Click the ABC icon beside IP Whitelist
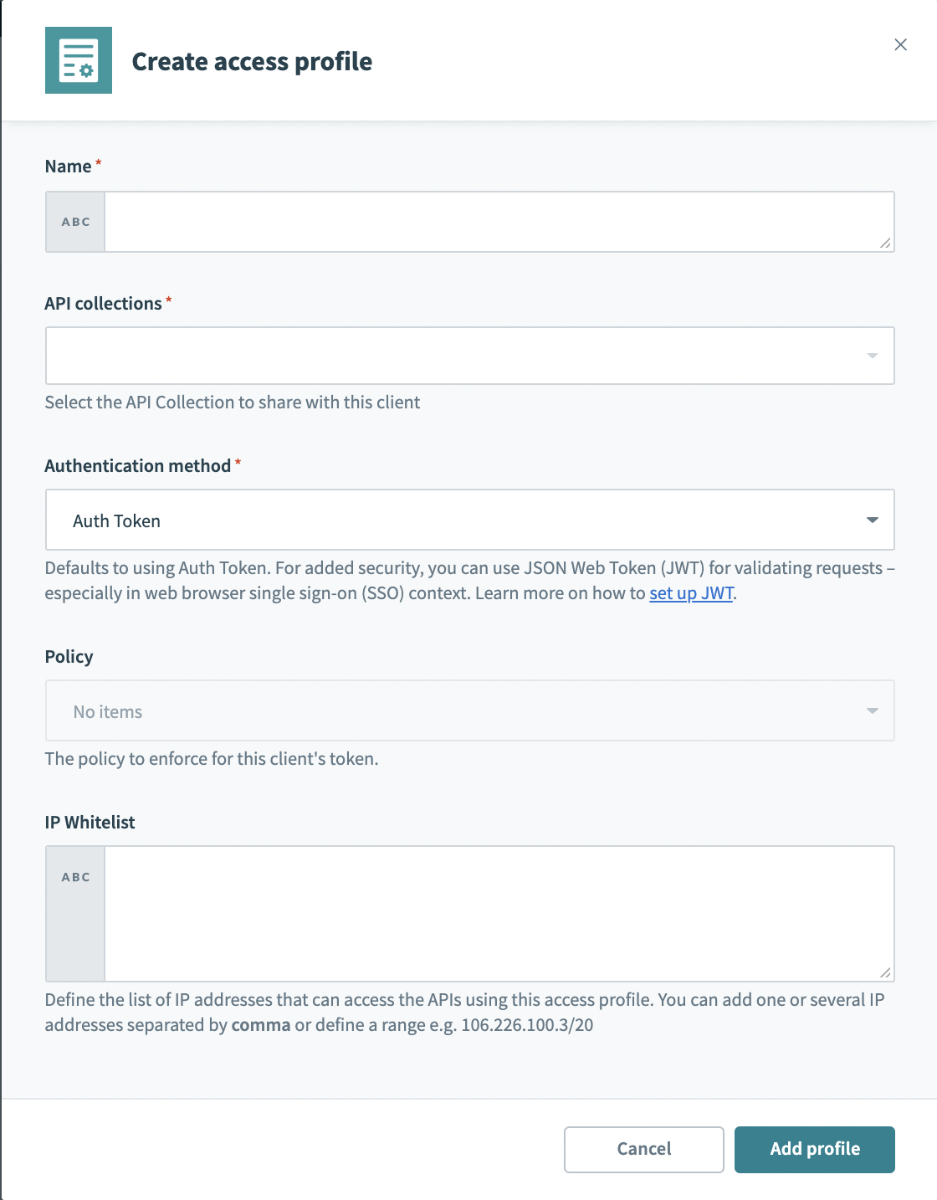937x1200 pixels. [x=76, y=877]
